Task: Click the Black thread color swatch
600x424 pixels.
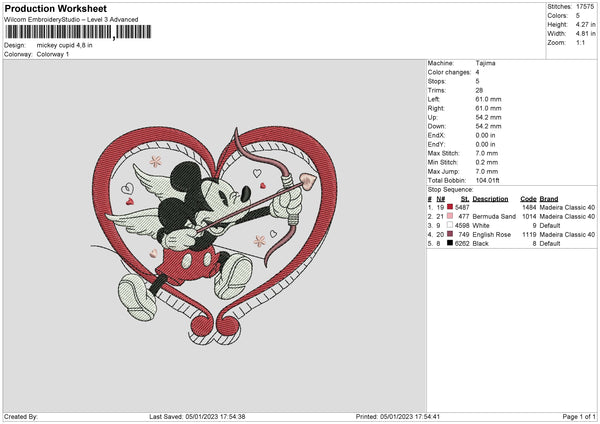Action: 450,243
